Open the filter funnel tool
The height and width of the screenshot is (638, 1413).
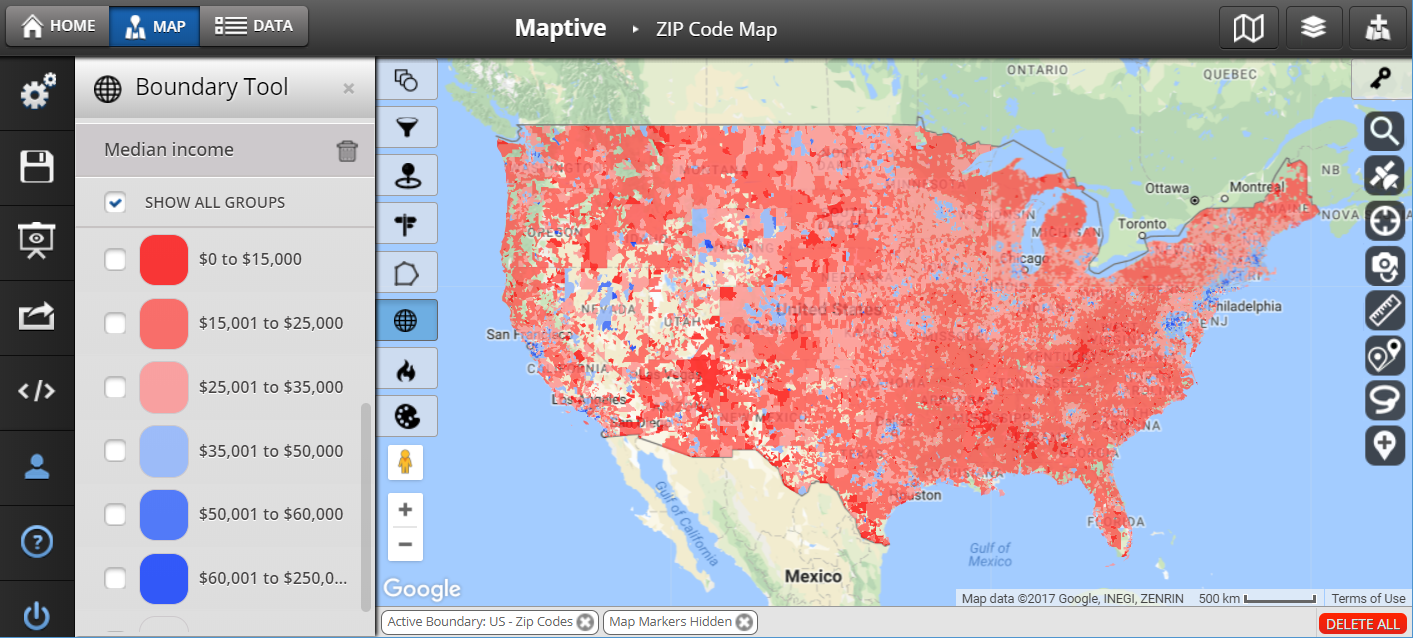pyautogui.click(x=406, y=128)
